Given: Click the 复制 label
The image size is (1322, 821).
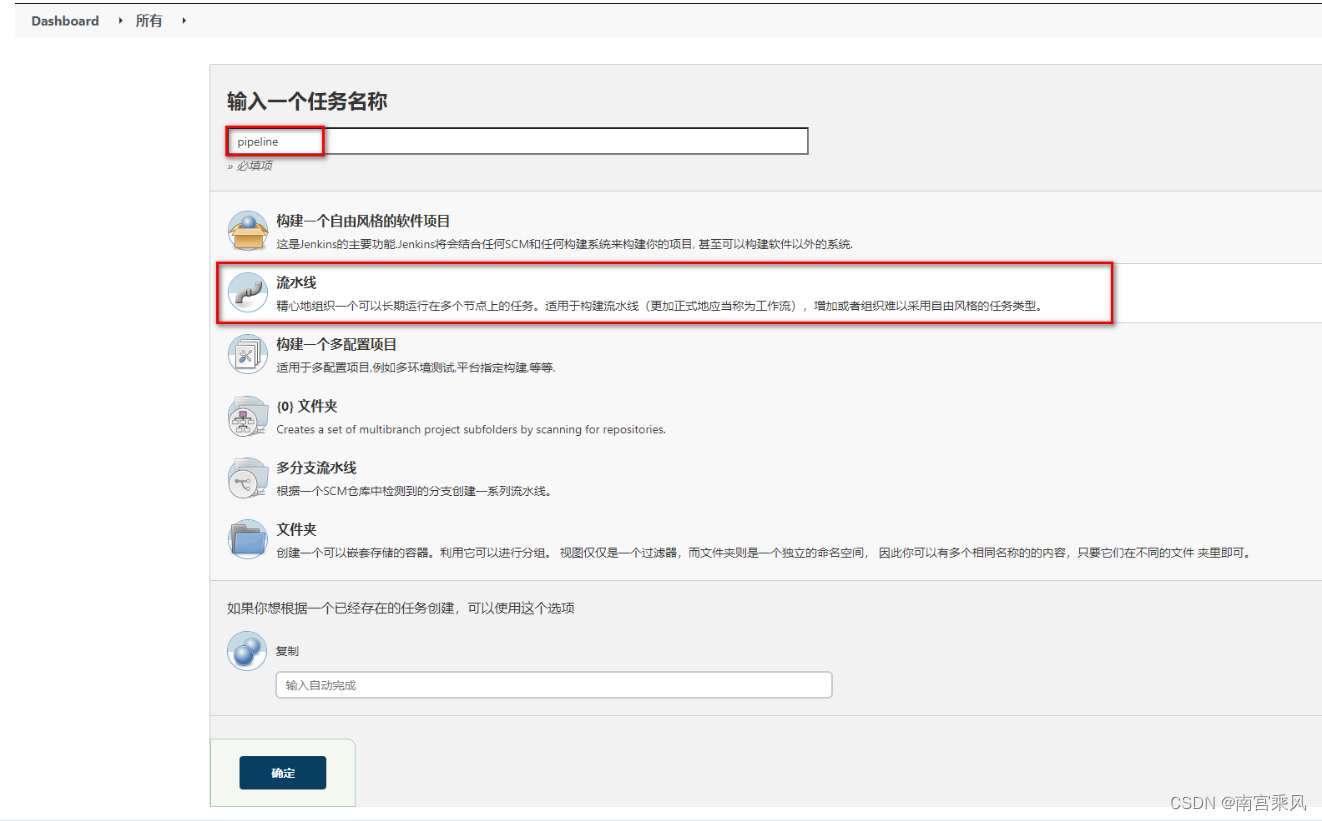Looking at the screenshot, I should click(x=287, y=651).
